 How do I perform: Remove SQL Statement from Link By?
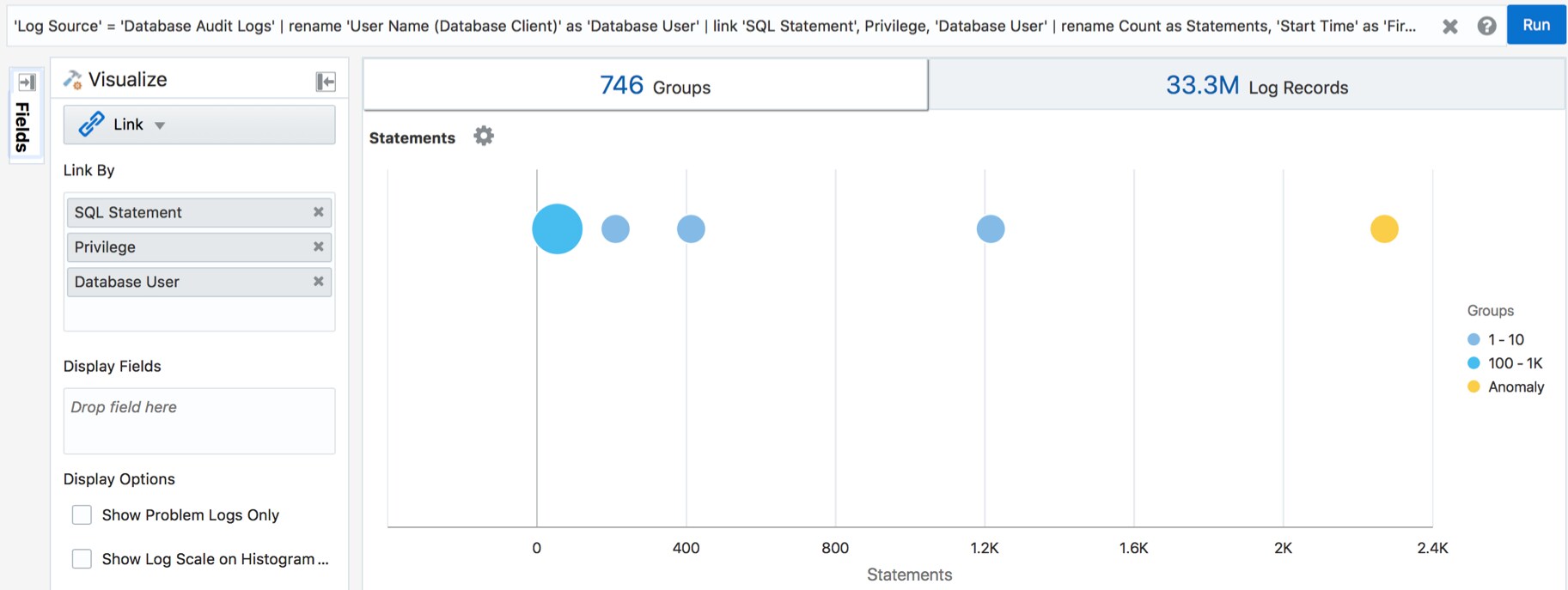point(318,212)
